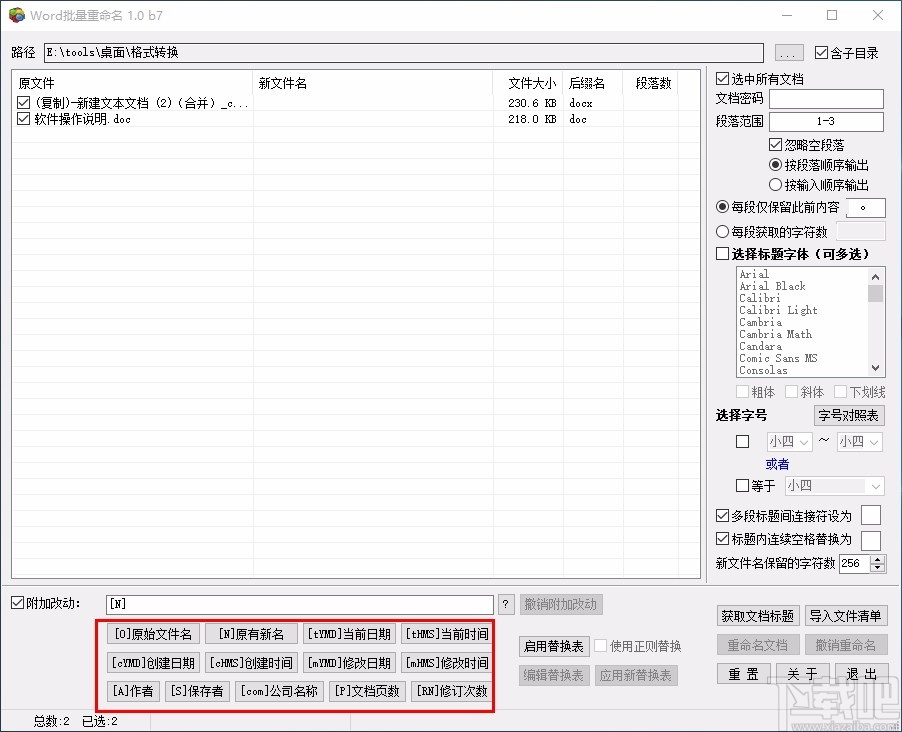The image size is (902, 732).
Task: Increase 新文件名保留的字符数 with the up spinner
Action: pyautogui.click(x=876, y=558)
